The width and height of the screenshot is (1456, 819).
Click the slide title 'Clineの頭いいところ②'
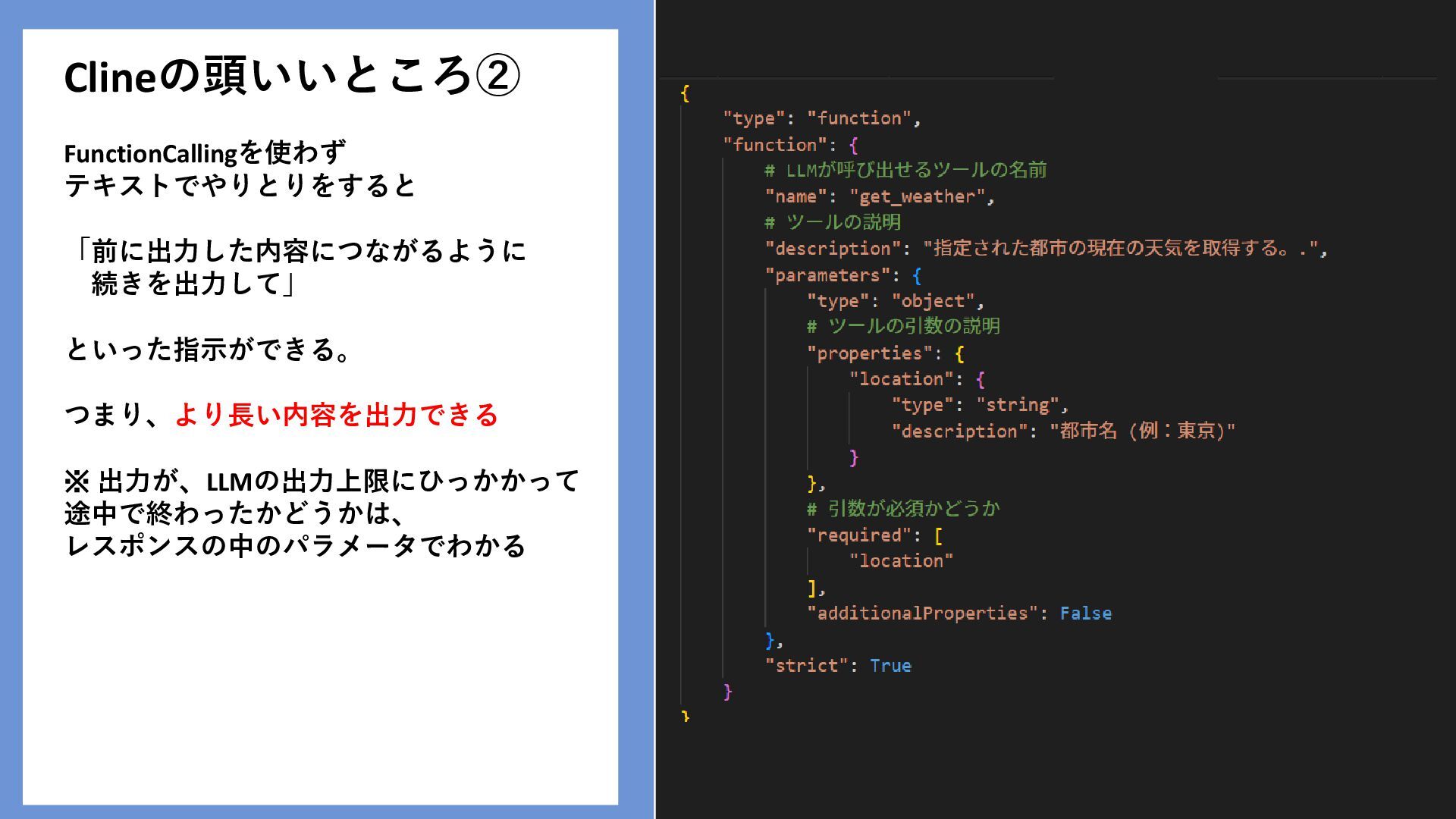pos(293,77)
